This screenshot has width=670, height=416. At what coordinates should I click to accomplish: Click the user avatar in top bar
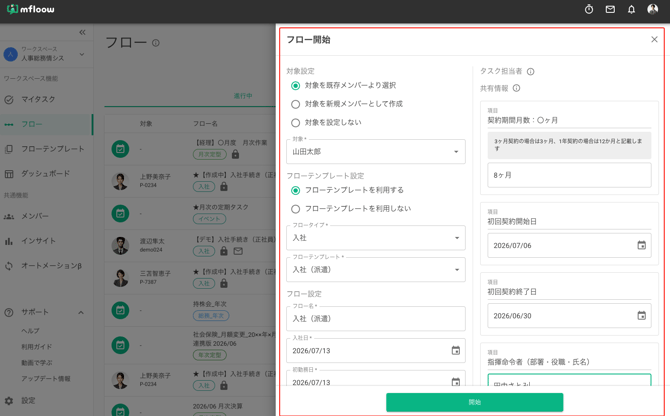click(652, 9)
